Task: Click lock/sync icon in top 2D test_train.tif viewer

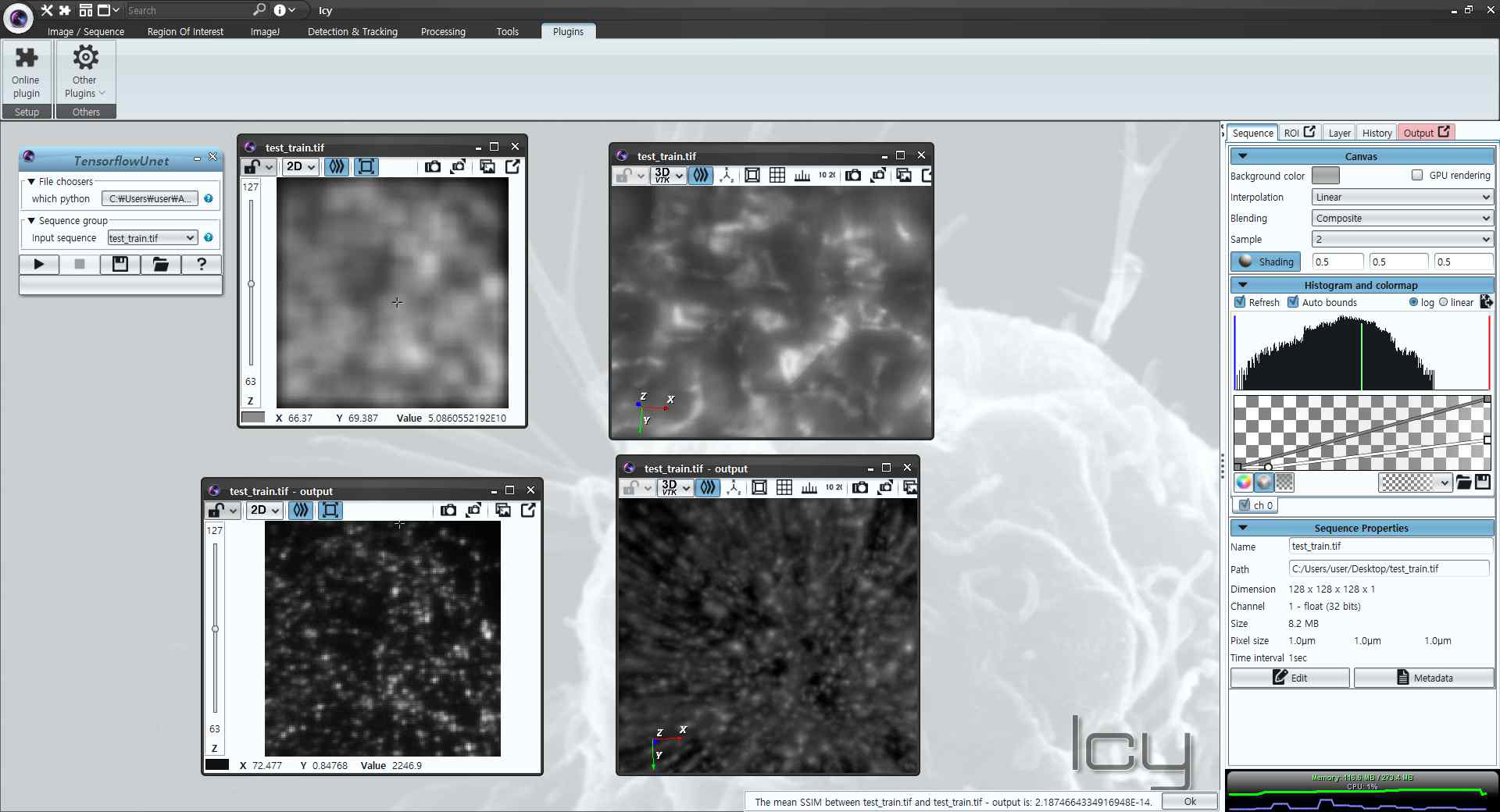Action: tap(258, 167)
